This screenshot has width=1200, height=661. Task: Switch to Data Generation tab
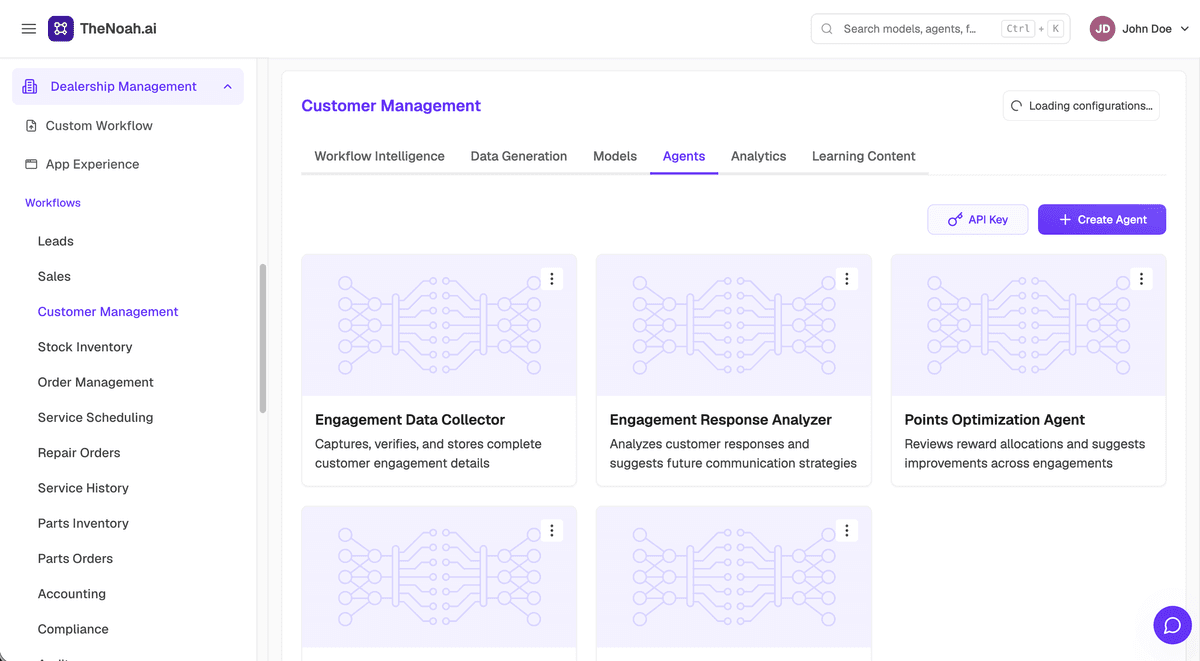tap(519, 156)
